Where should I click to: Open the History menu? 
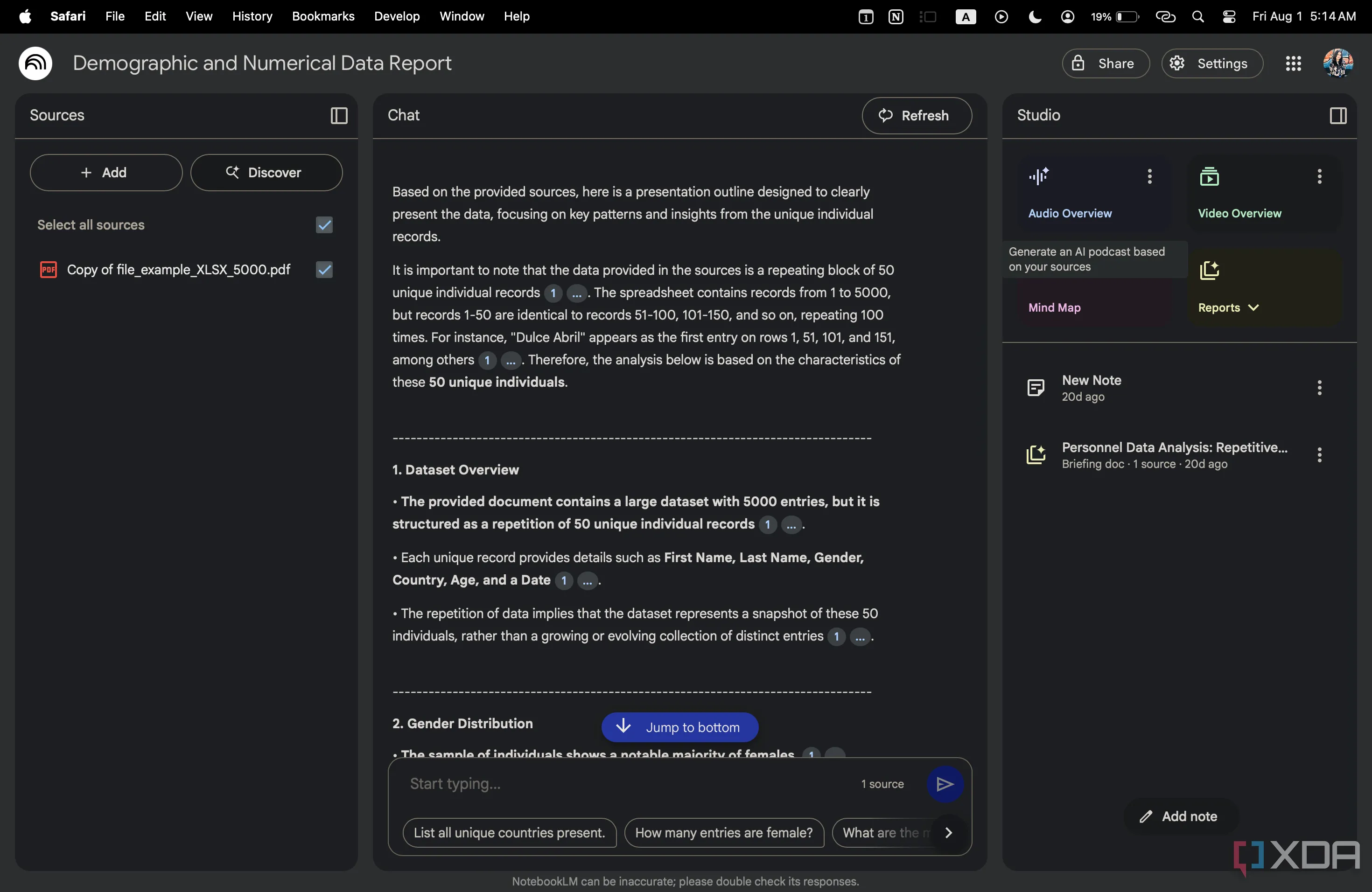point(252,17)
